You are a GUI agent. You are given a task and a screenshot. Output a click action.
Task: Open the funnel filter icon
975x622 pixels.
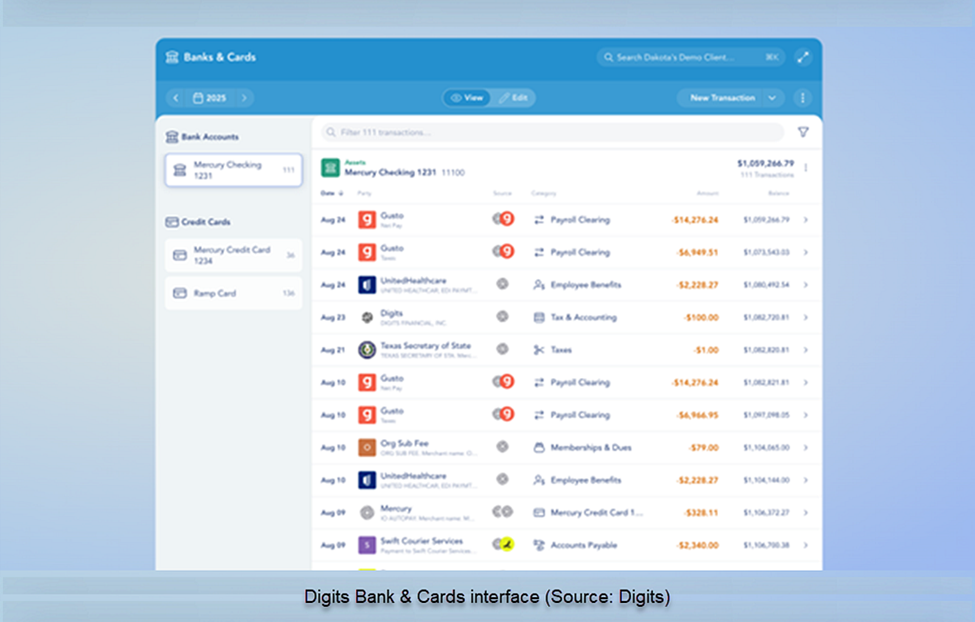[x=803, y=132]
